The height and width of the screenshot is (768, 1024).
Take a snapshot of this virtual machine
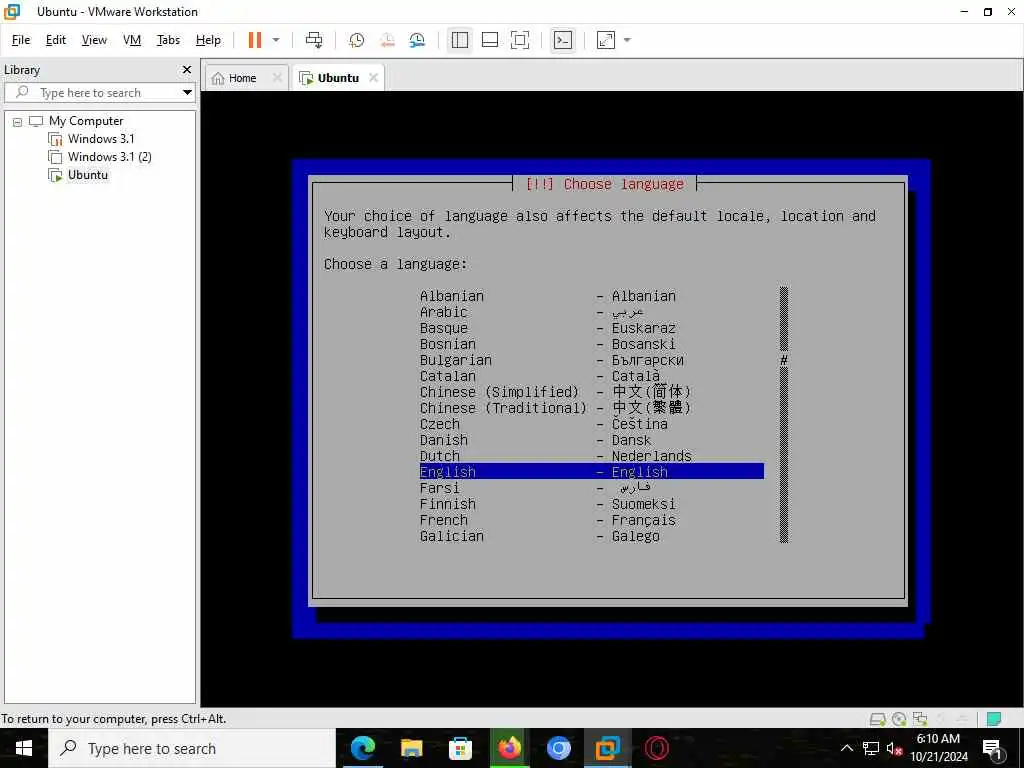[x=357, y=40]
